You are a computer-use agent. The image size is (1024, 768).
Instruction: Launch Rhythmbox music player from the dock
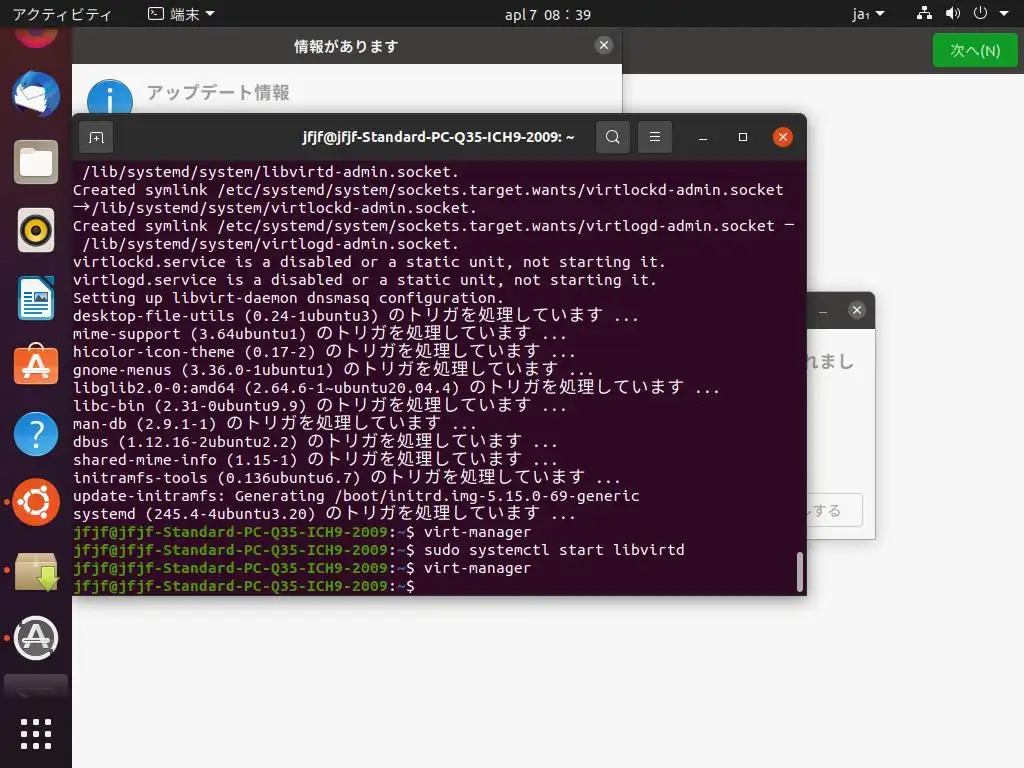pyautogui.click(x=36, y=230)
